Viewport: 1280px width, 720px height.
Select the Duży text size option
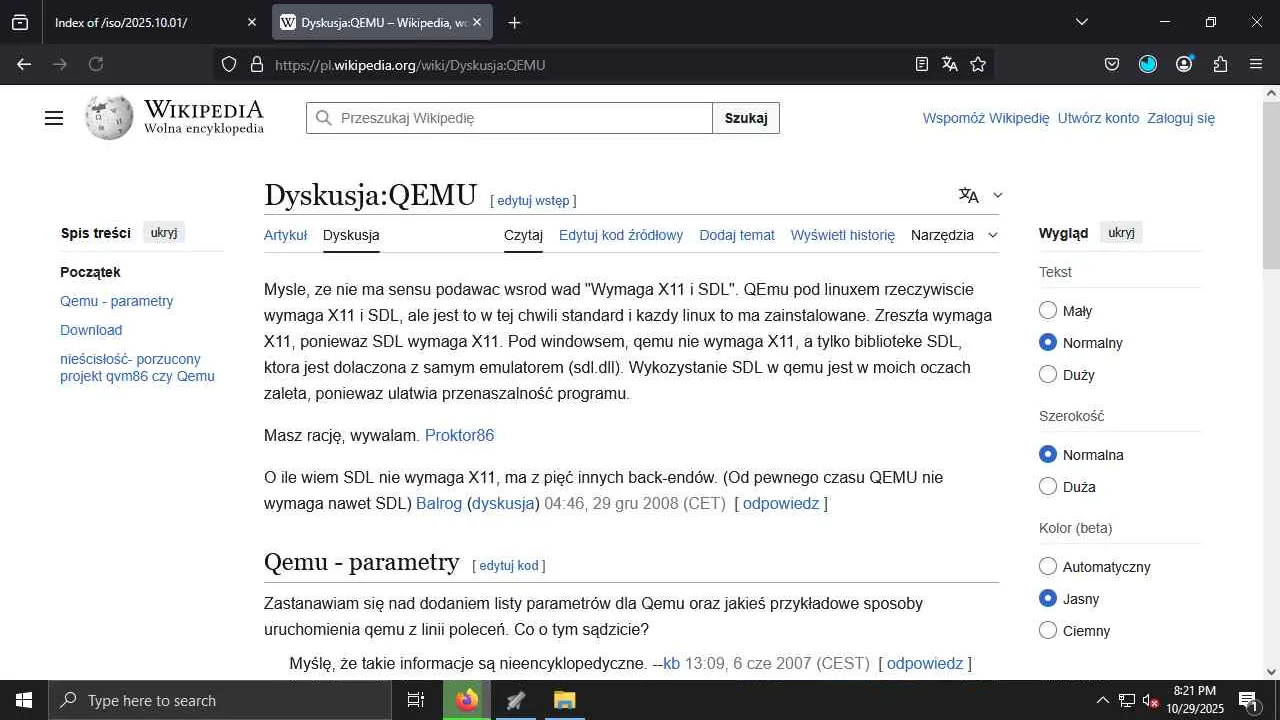tap(1048, 374)
